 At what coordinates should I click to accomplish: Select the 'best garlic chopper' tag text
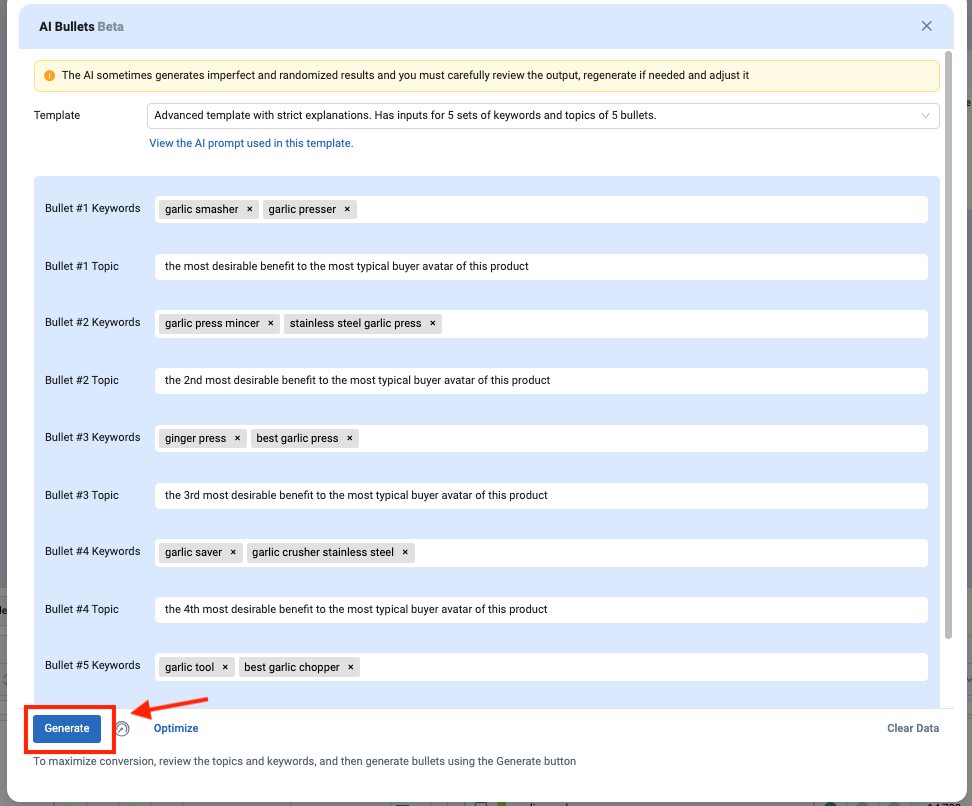click(x=292, y=667)
